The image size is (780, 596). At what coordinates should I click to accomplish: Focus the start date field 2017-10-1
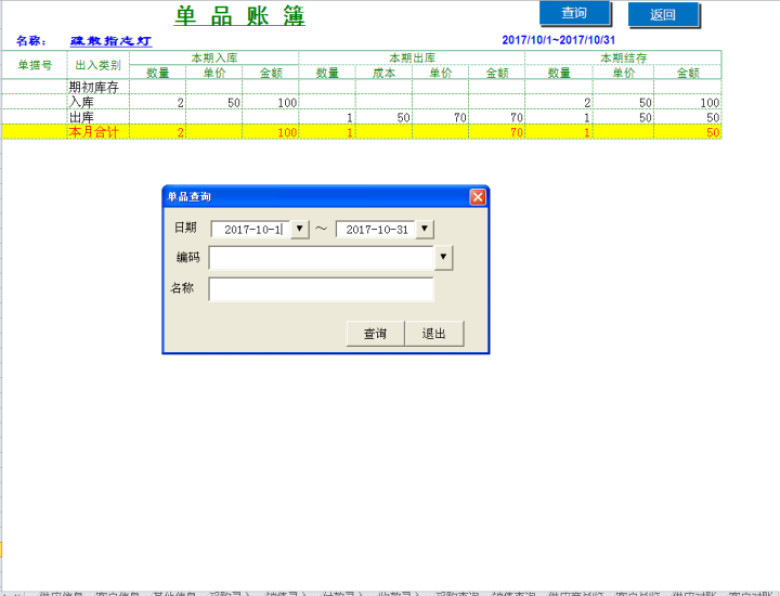pos(251,229)
